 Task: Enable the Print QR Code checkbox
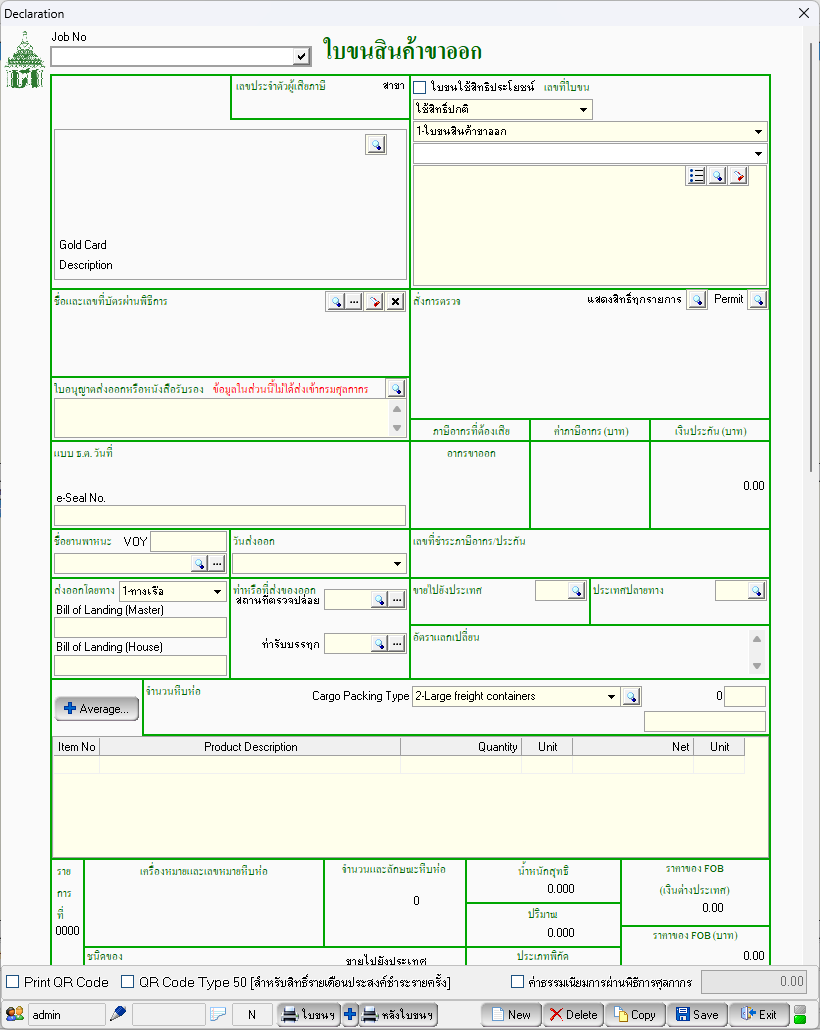[x=13, y=982]
